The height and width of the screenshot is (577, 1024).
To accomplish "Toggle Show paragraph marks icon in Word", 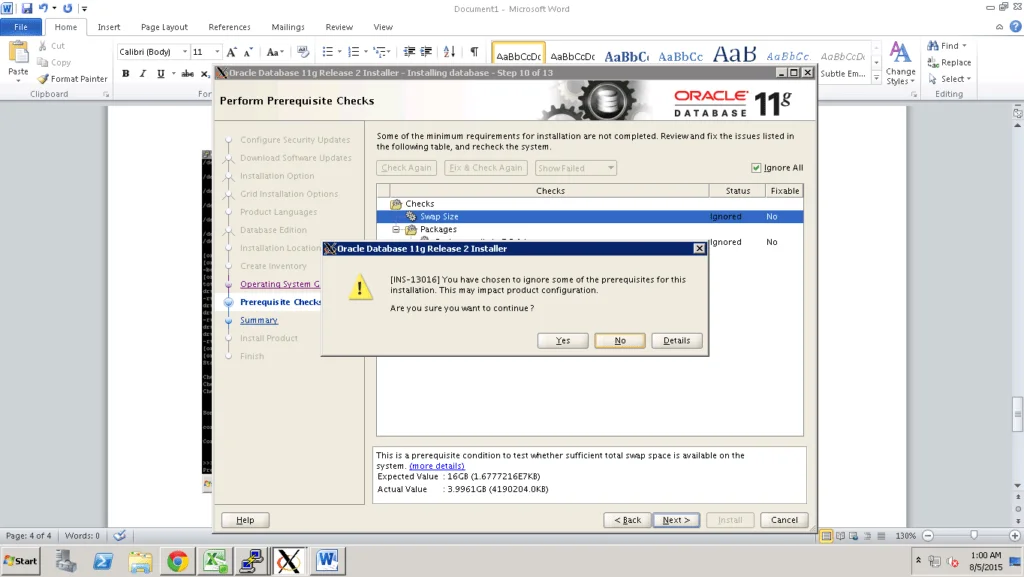I will point(474,52).
